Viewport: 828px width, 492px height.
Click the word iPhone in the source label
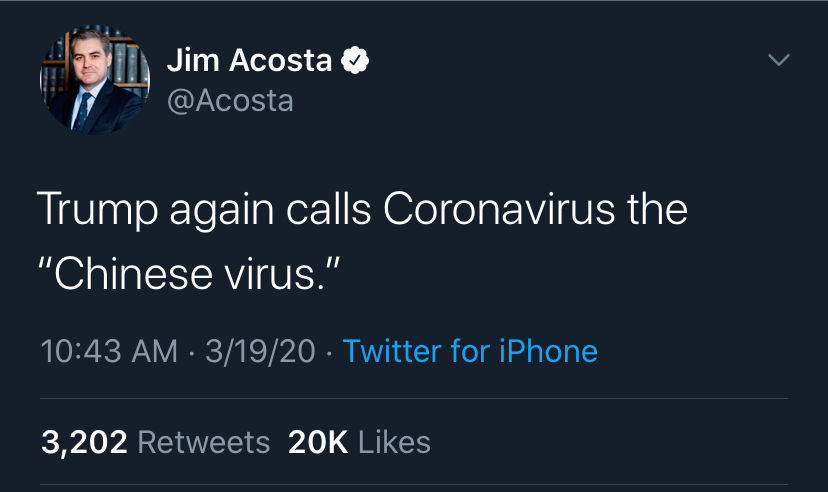point(548,351)
